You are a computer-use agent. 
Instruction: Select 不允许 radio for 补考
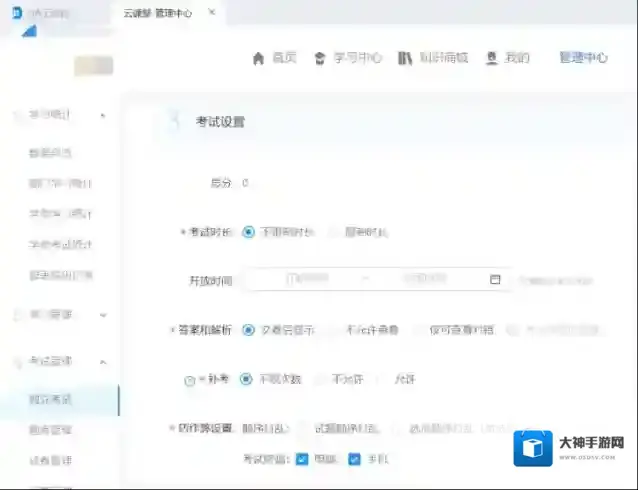tap(321, 379)
